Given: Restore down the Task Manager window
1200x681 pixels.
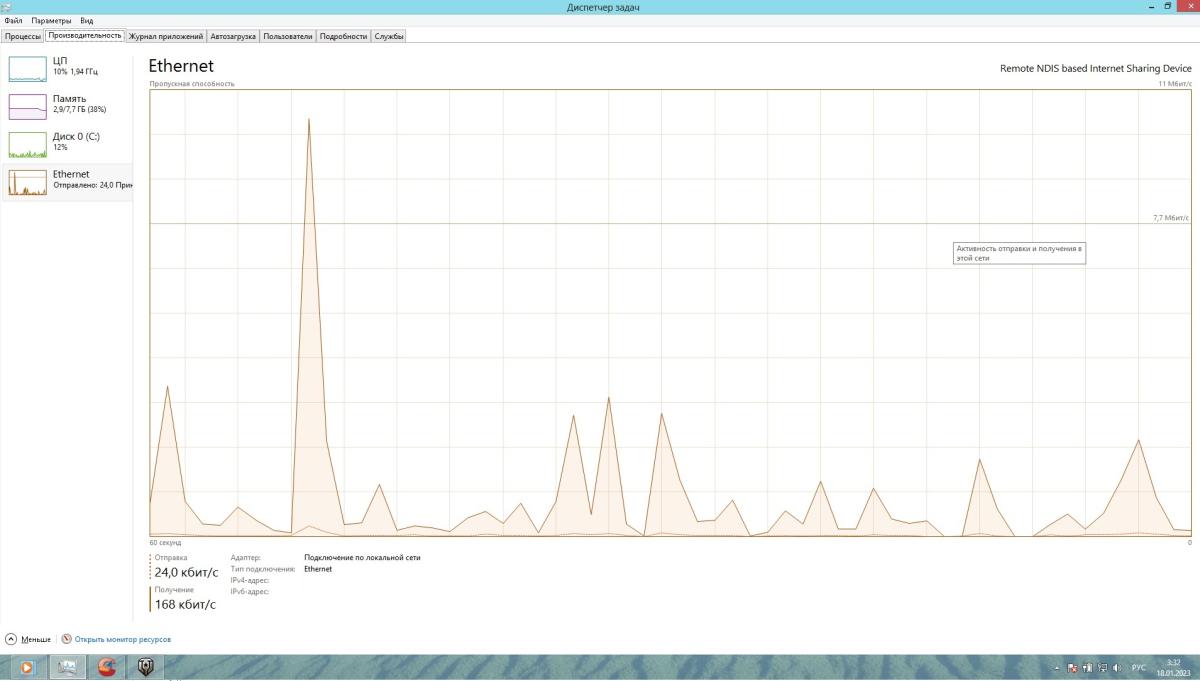Looking at the screenshot, I should [1167, 7].
